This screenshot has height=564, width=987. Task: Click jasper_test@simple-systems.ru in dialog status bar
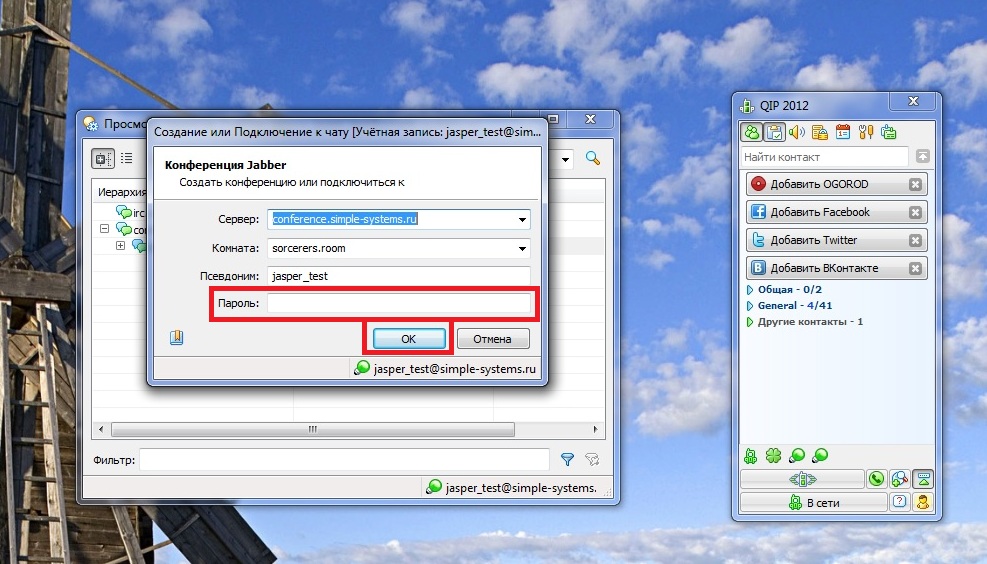click(454, 369)
